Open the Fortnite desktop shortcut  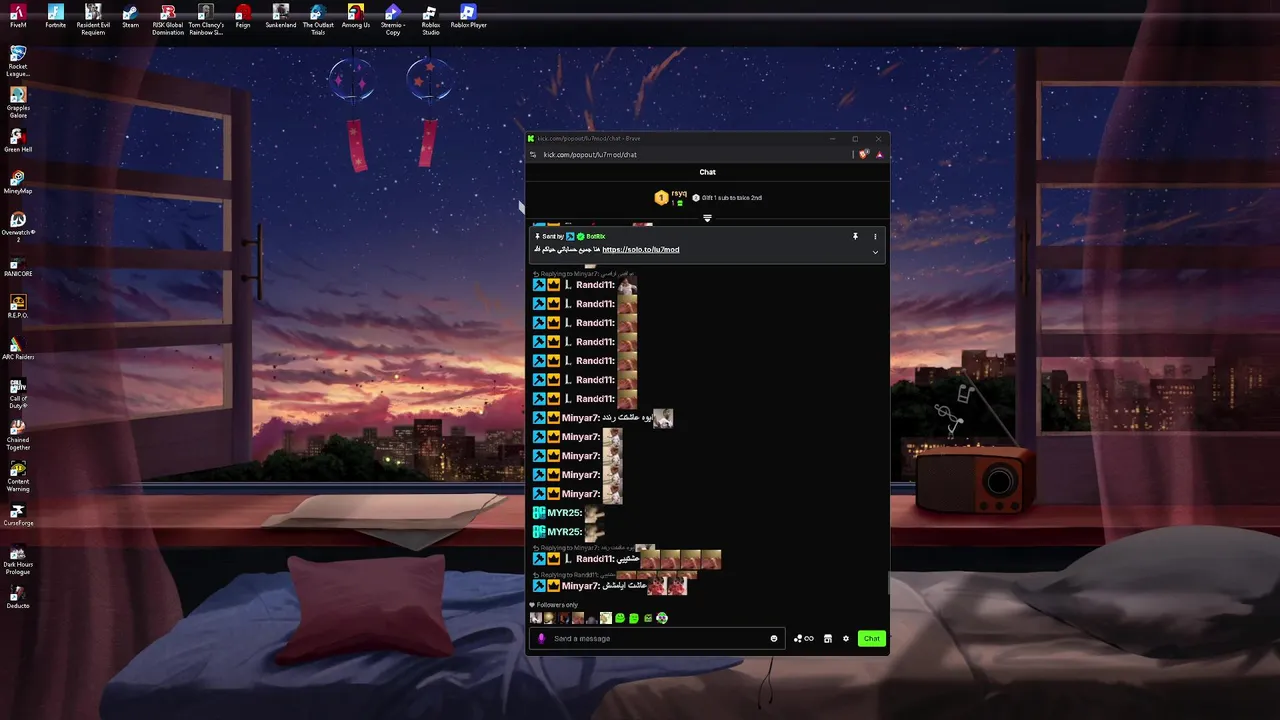click(x=56, y=16)
